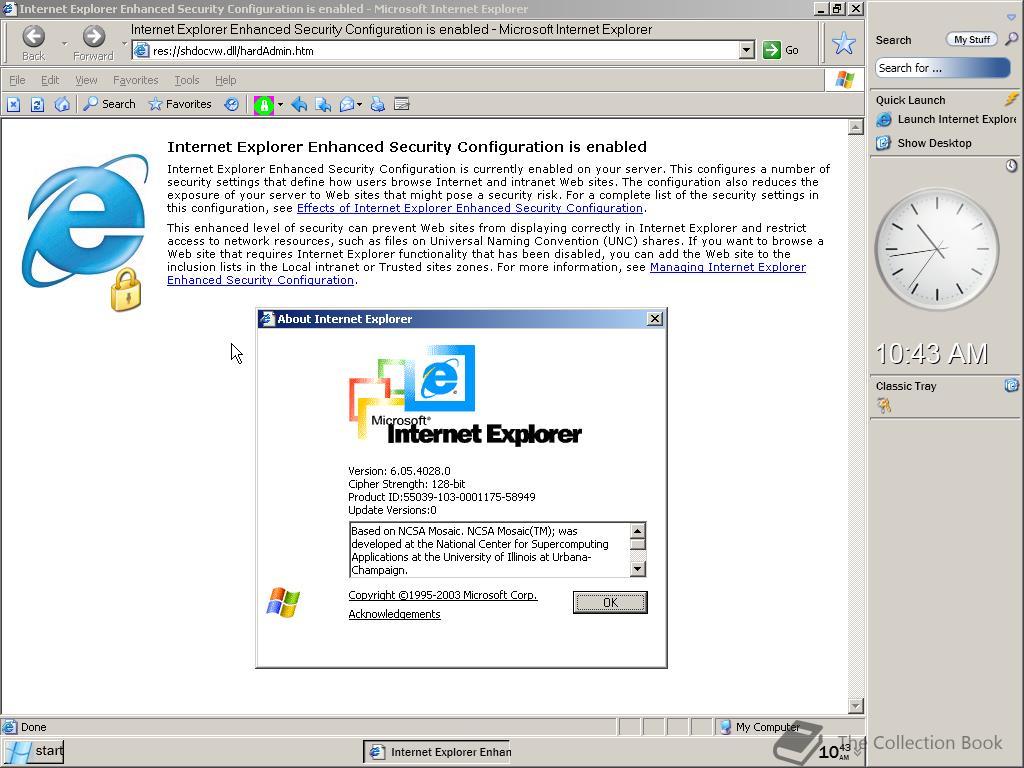Click page scrollbar down arrow
This screenshot has height=768, width=1024.
point(856,705)
